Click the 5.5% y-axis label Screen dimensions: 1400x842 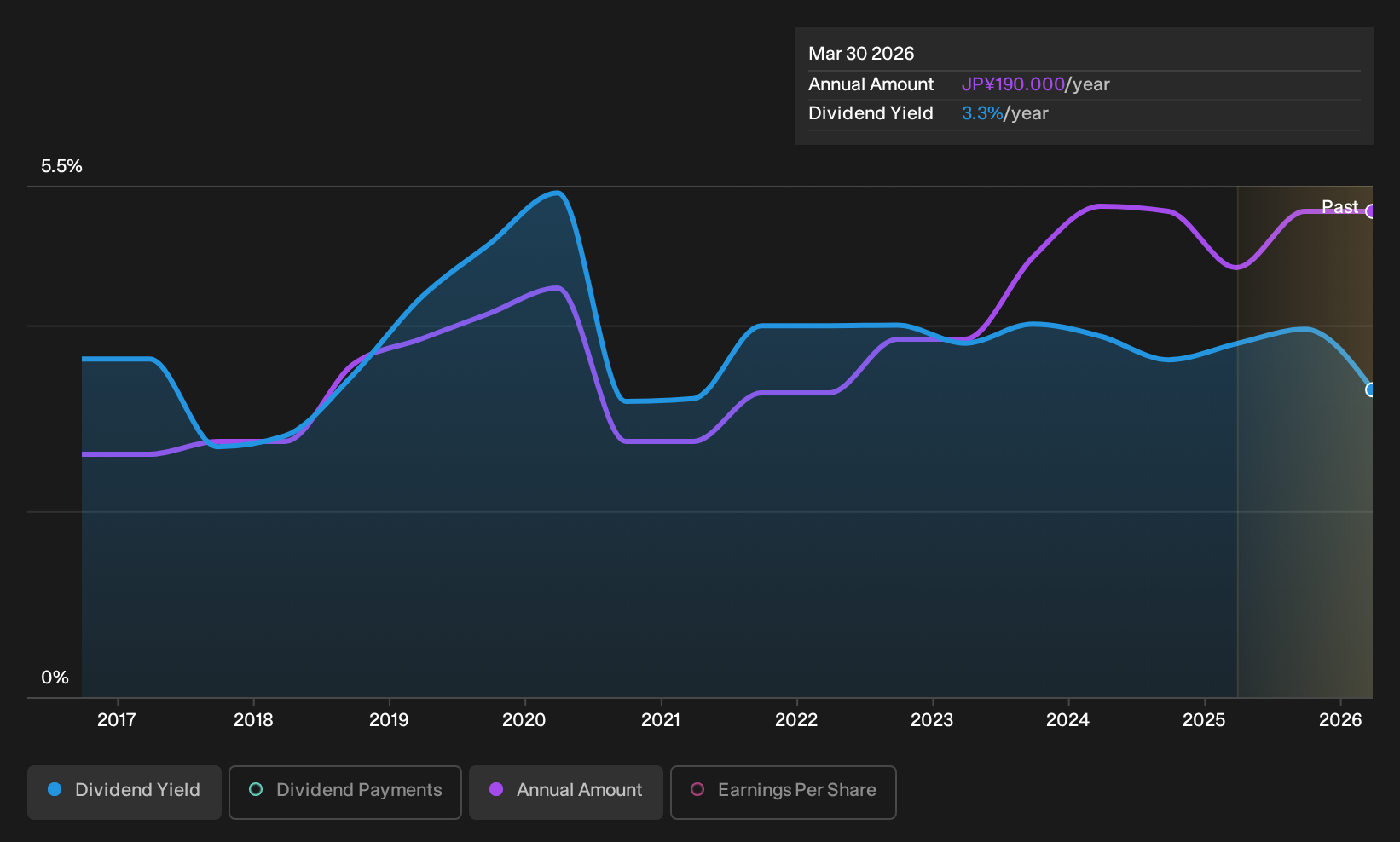coord(61,166)
